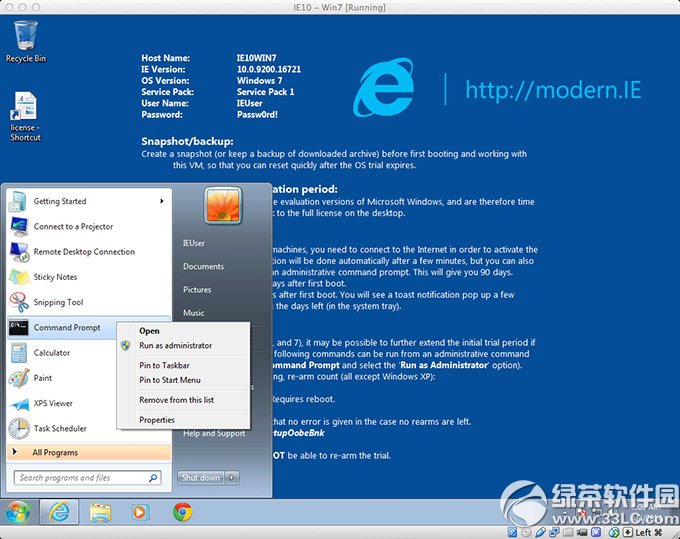Choose Pin to Start Menu

(183, 380)
